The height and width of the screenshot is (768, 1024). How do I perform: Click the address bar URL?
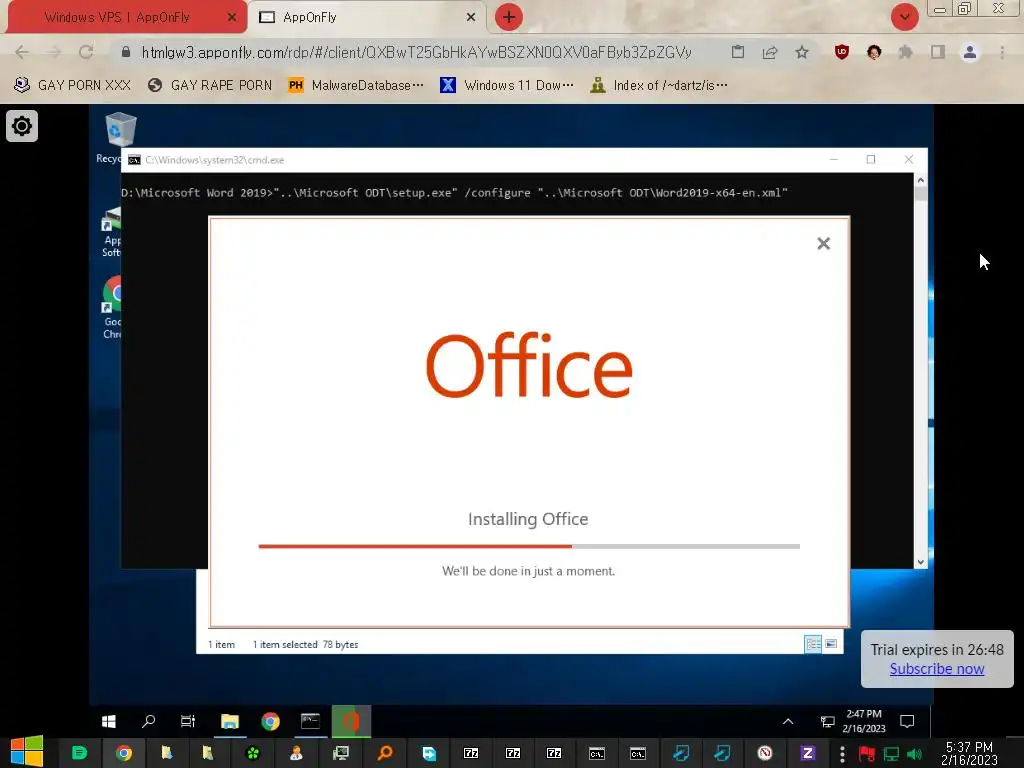(417, 52)
